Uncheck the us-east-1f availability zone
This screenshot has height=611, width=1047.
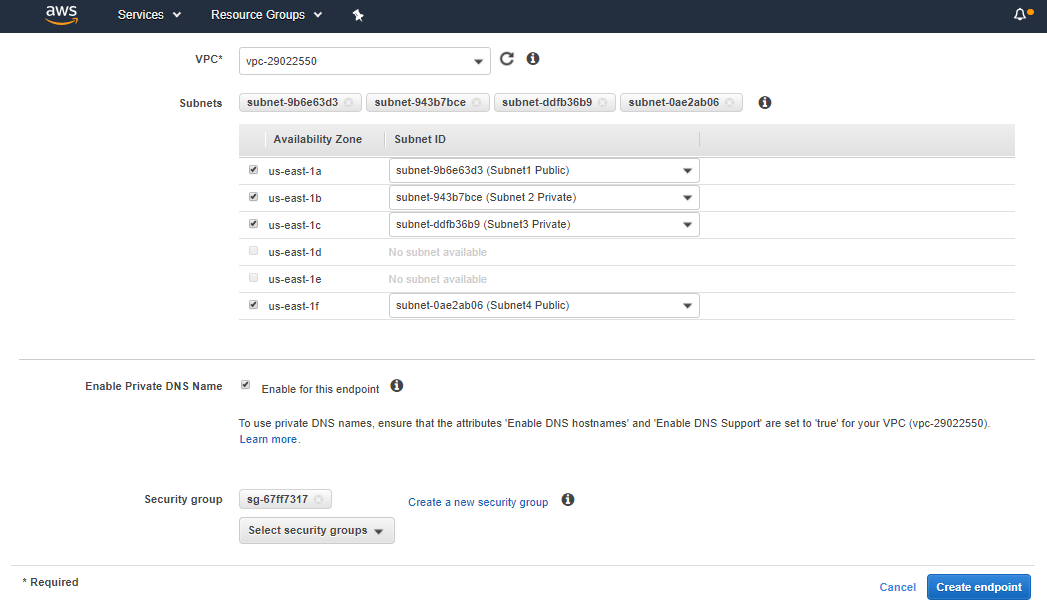[x=253, y=305]
